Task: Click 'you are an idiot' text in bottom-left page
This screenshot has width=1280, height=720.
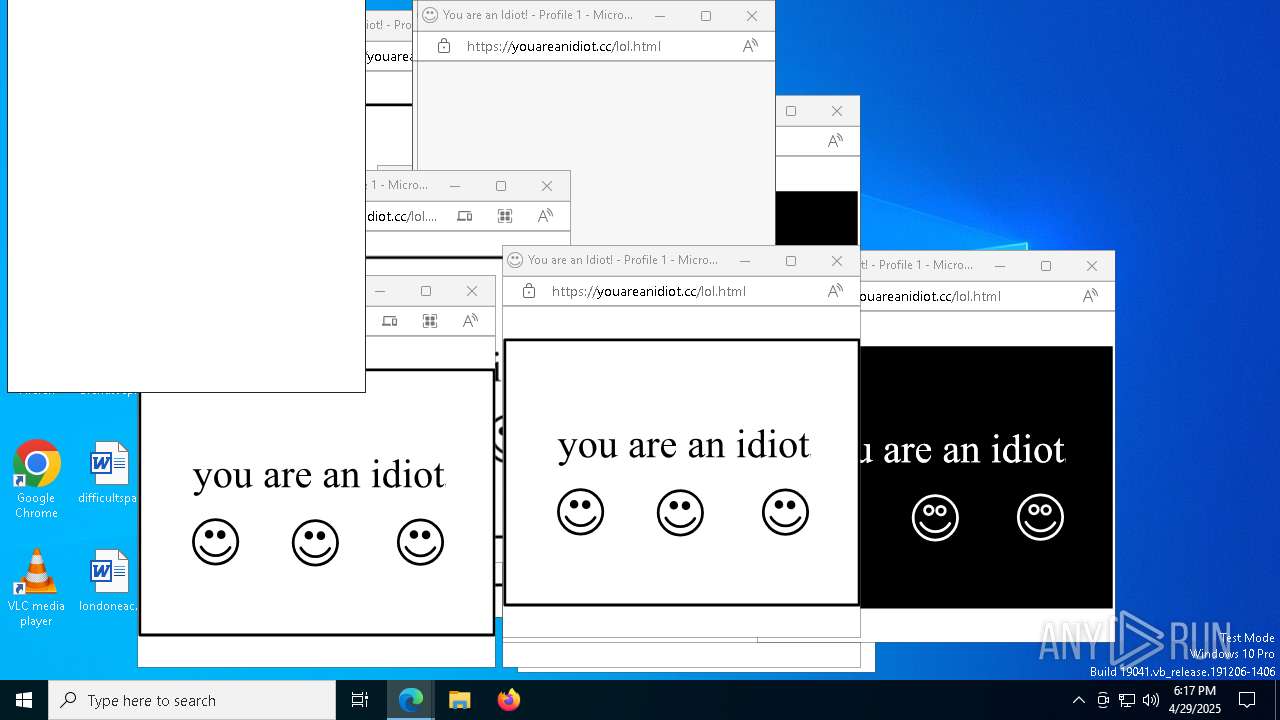Action: pyautogui.click(x=319, y=475)
